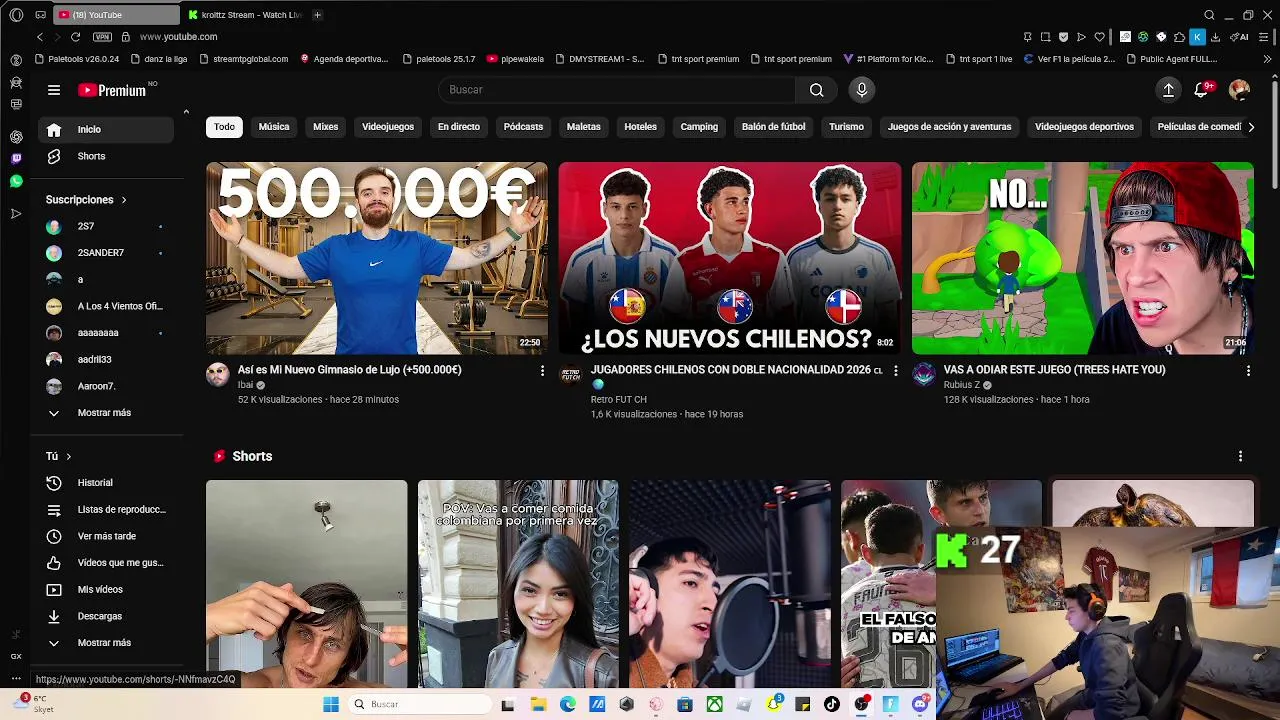The height and width of the screenshot is (720, 1280).
Task: Open the Suscripciones section chevron
Action: 124,200
